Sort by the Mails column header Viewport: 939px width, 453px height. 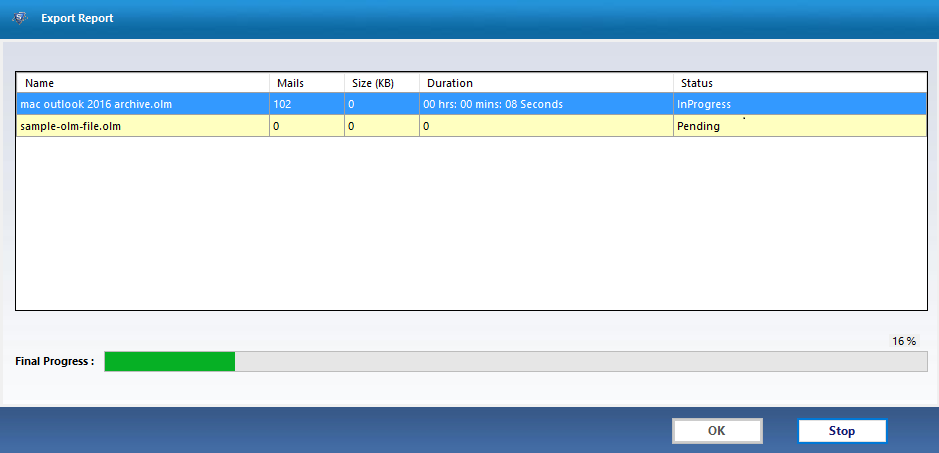coord(307,83)
